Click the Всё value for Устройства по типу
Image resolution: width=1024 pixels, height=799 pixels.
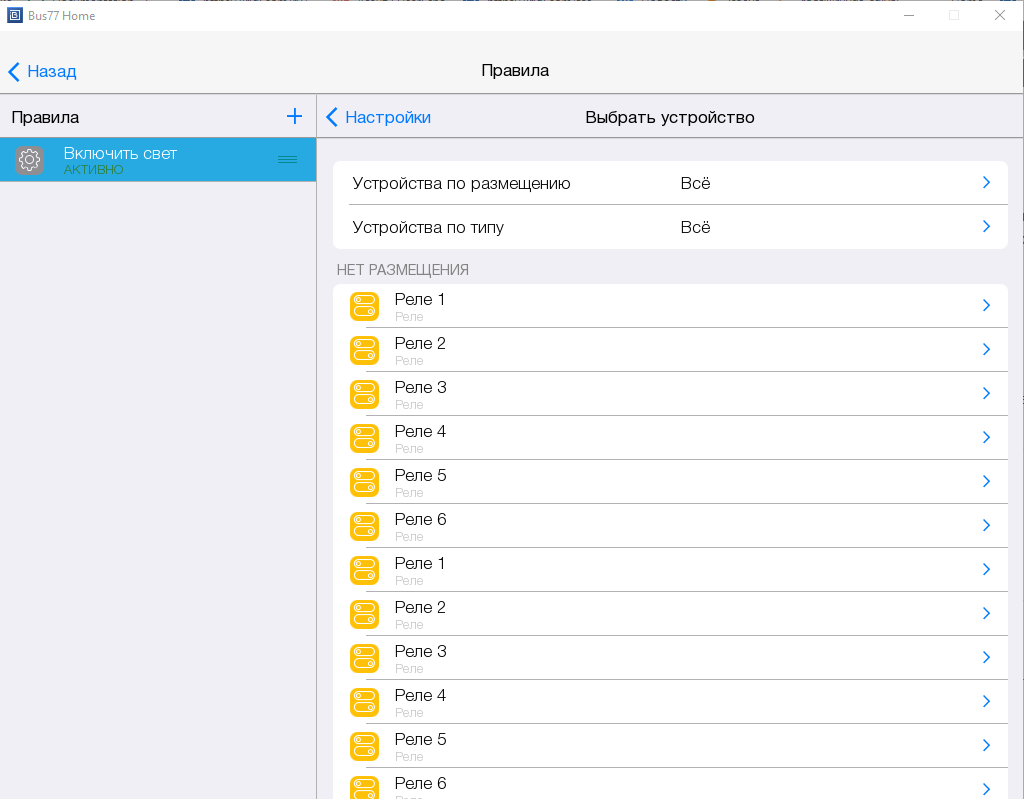[x=695, y=227]
